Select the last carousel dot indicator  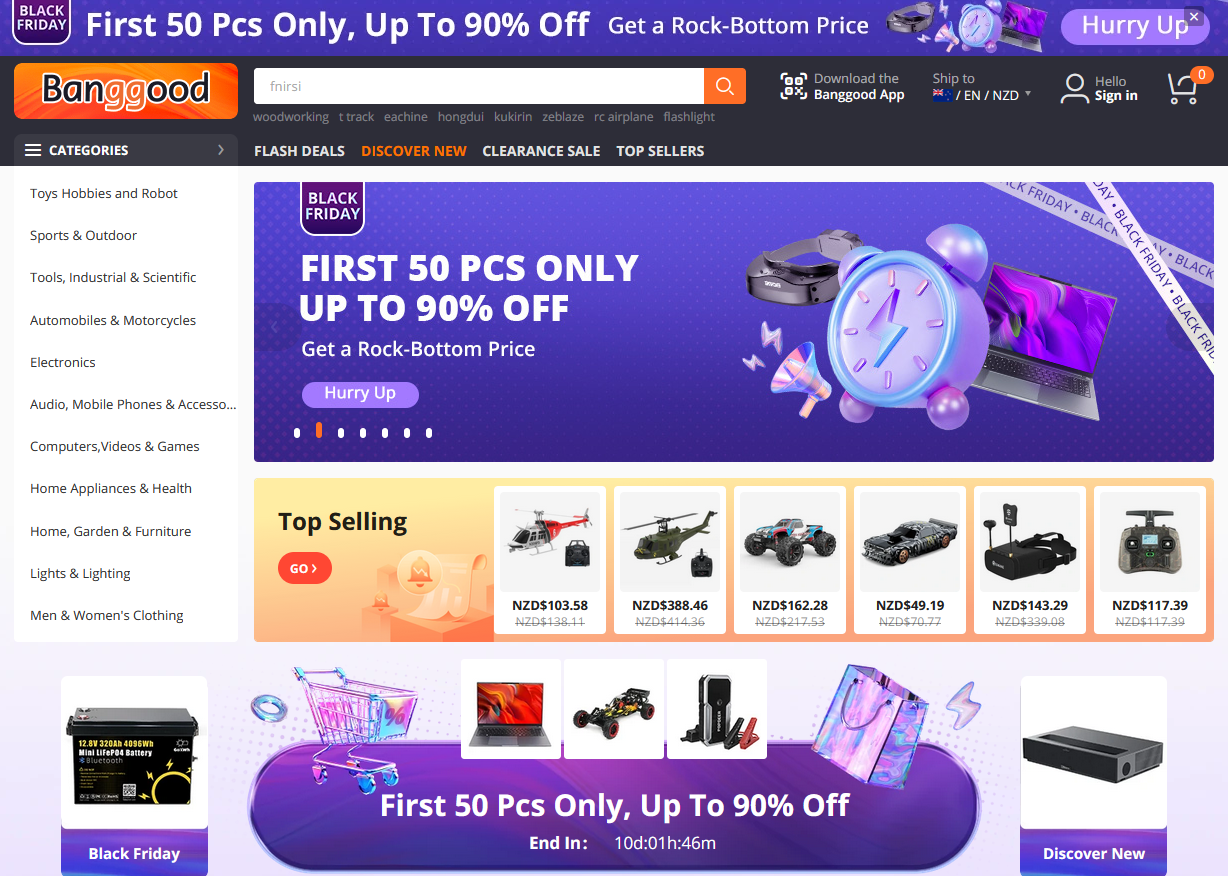click(x=429, y=433)
